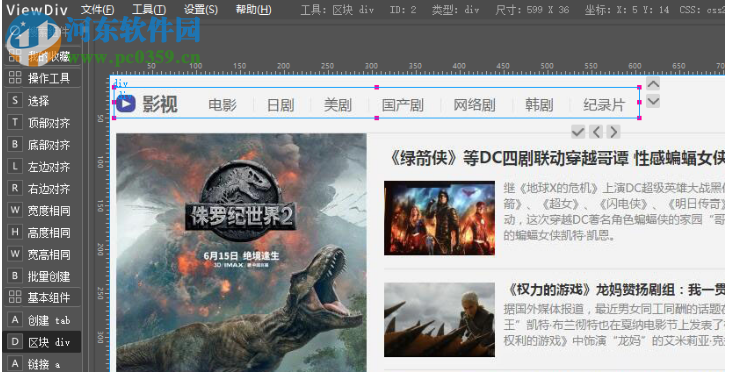Click the right-middle magenta resize handle
This screenshot has height=378, width=731.
pyautogui.click(x=639, y=102)
